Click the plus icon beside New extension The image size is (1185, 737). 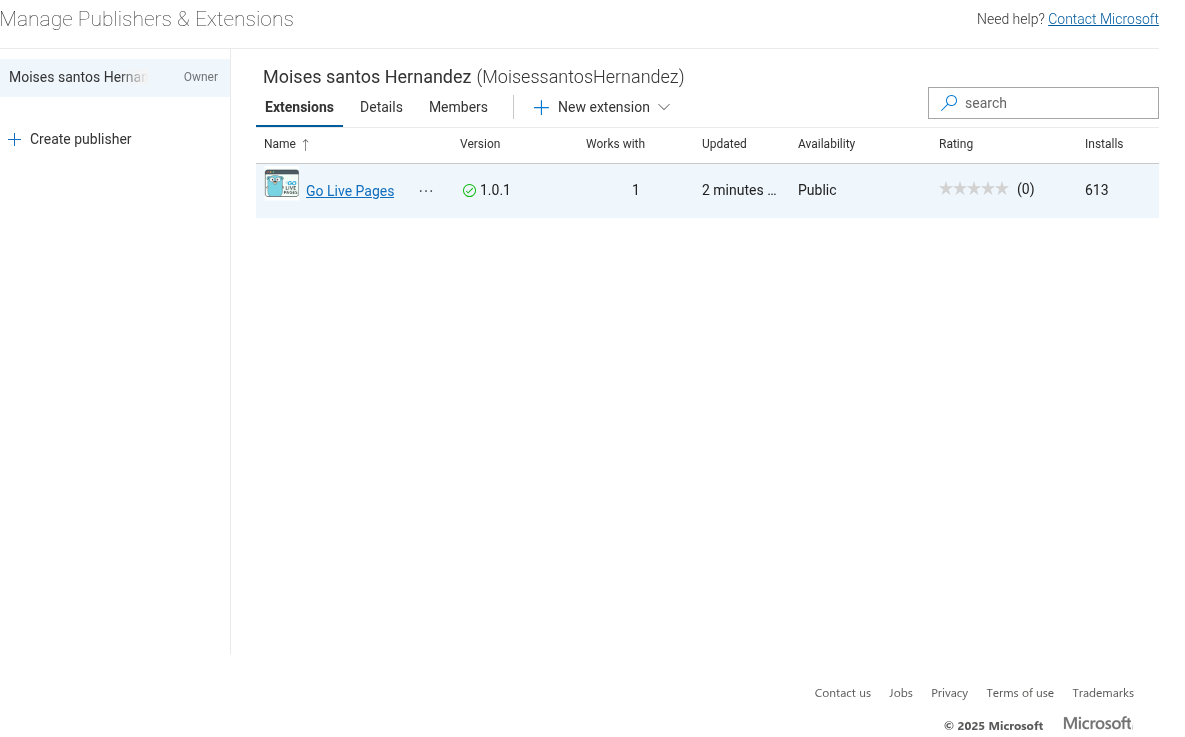(x=541, y=107)
